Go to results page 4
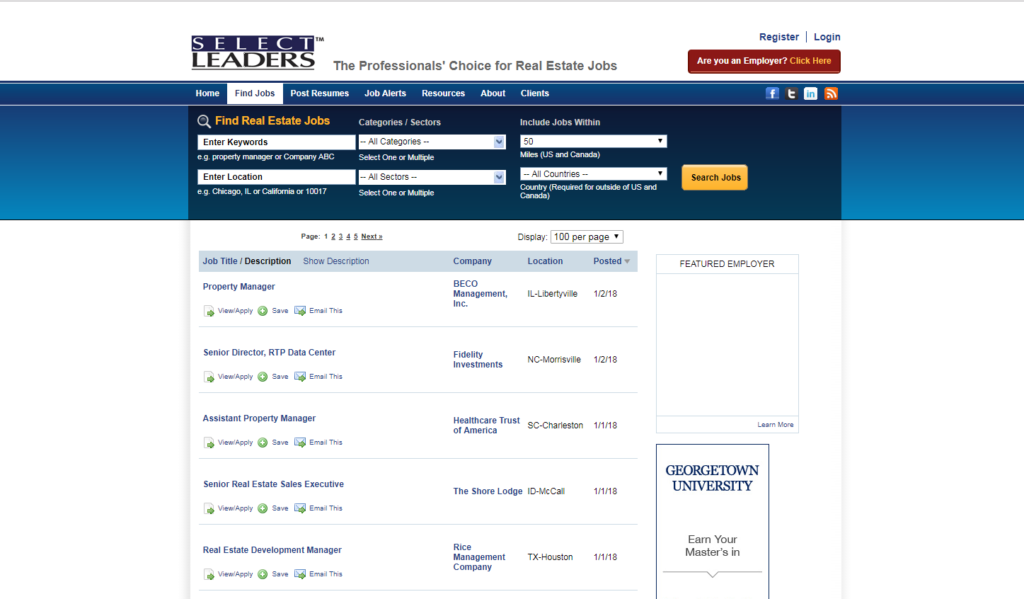This screenshot has width=1024, height=599. (348, 236)
